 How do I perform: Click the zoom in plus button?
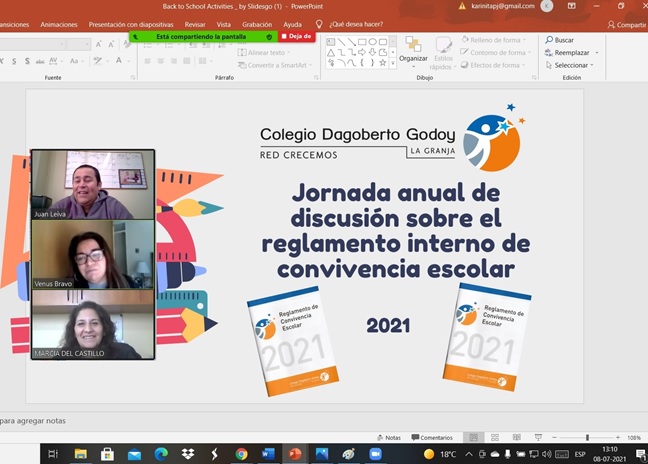618,437
